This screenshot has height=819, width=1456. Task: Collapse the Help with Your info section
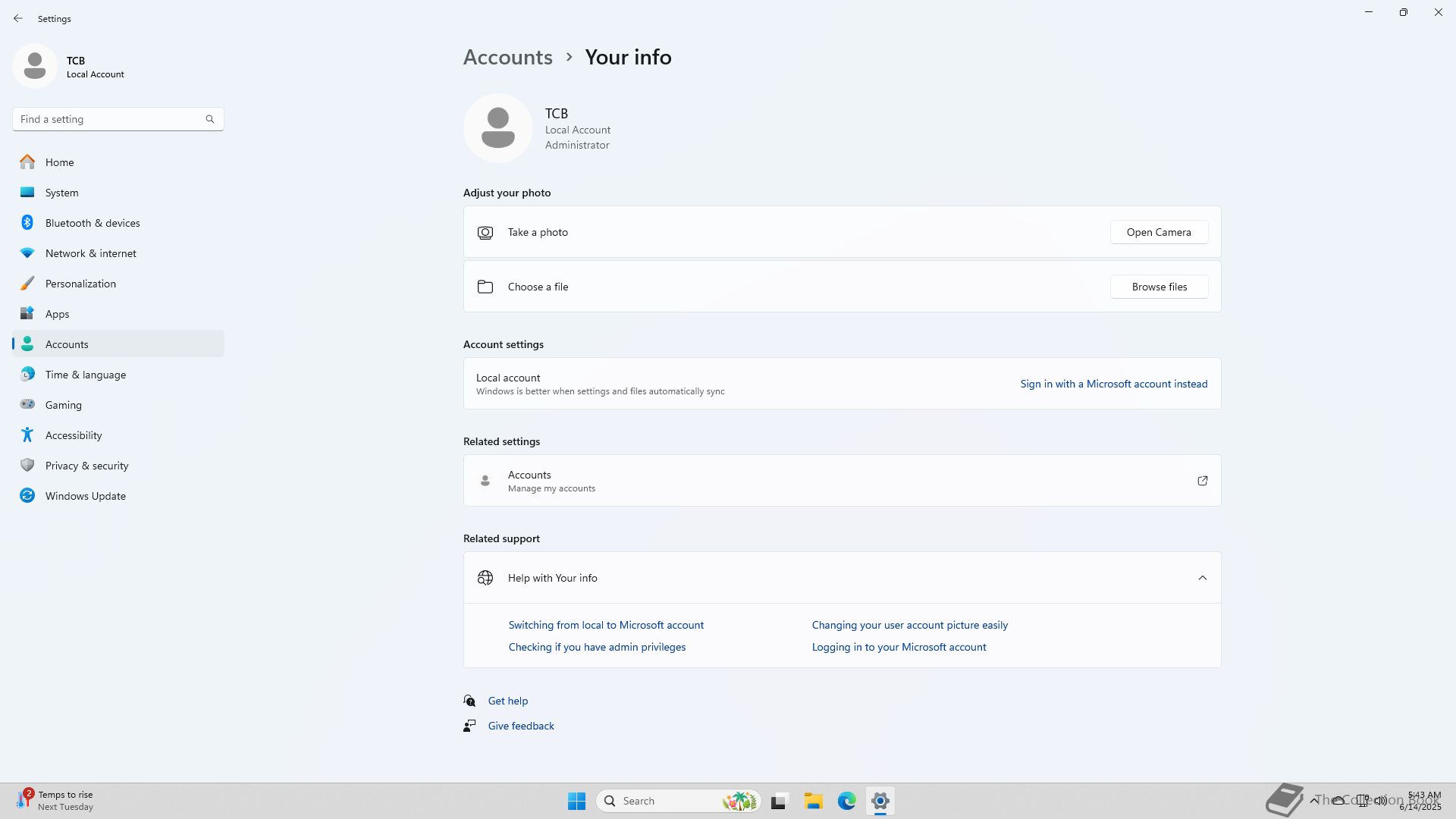tap(1202, 578)
